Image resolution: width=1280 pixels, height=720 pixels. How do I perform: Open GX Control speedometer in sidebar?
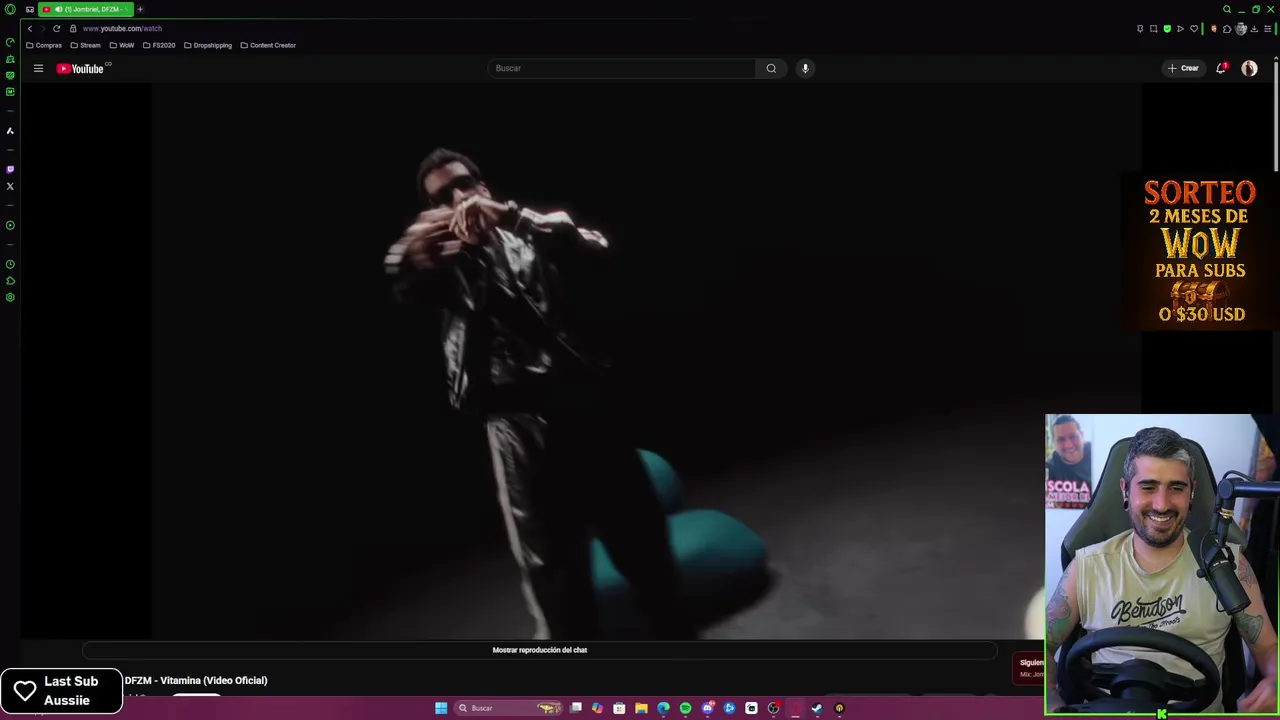(x=10, y=42)
